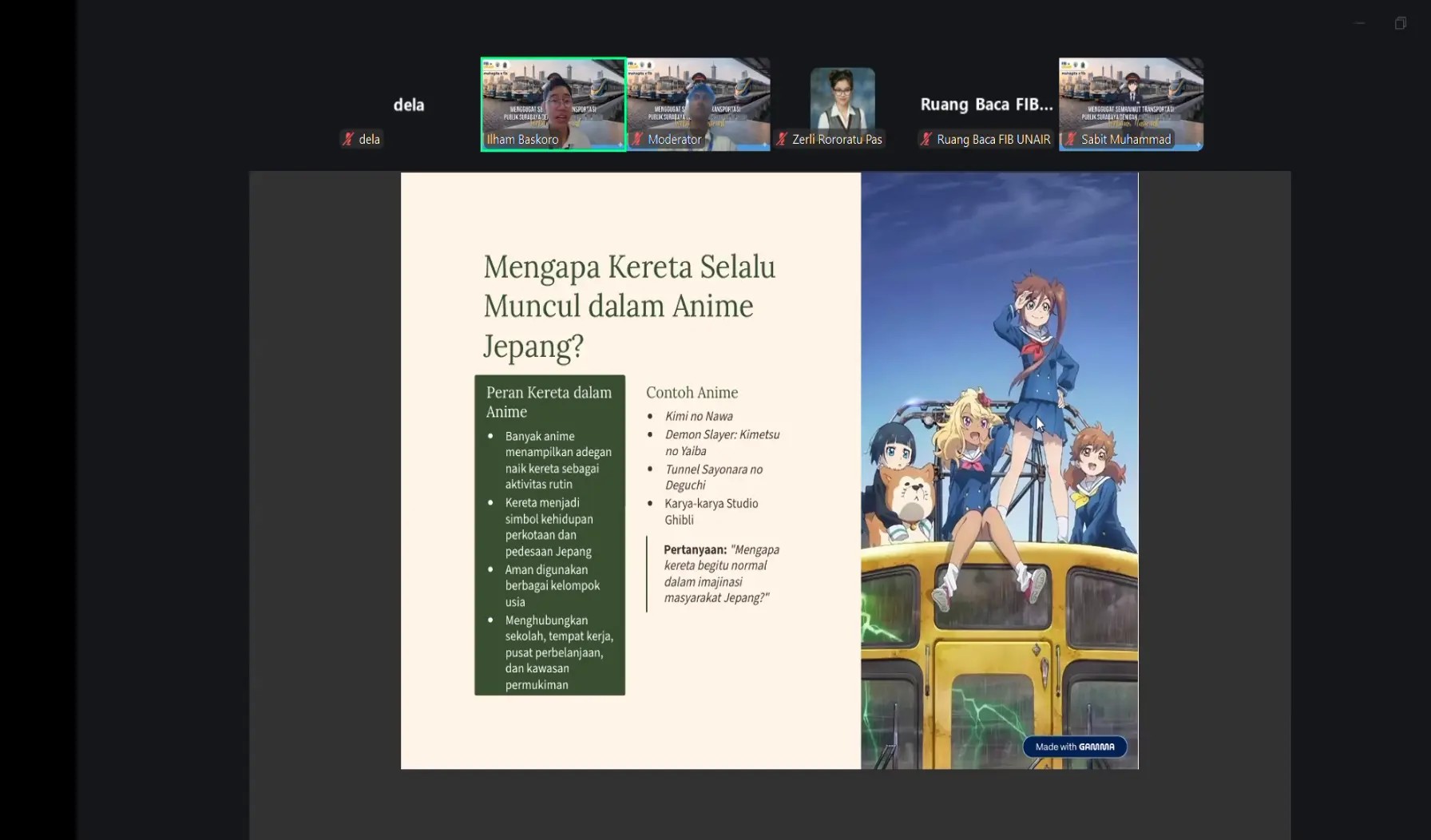Viewport: 1431px width, 840px height.
Task: Select the Moderator video tile
Action: [x=698, y=104]
